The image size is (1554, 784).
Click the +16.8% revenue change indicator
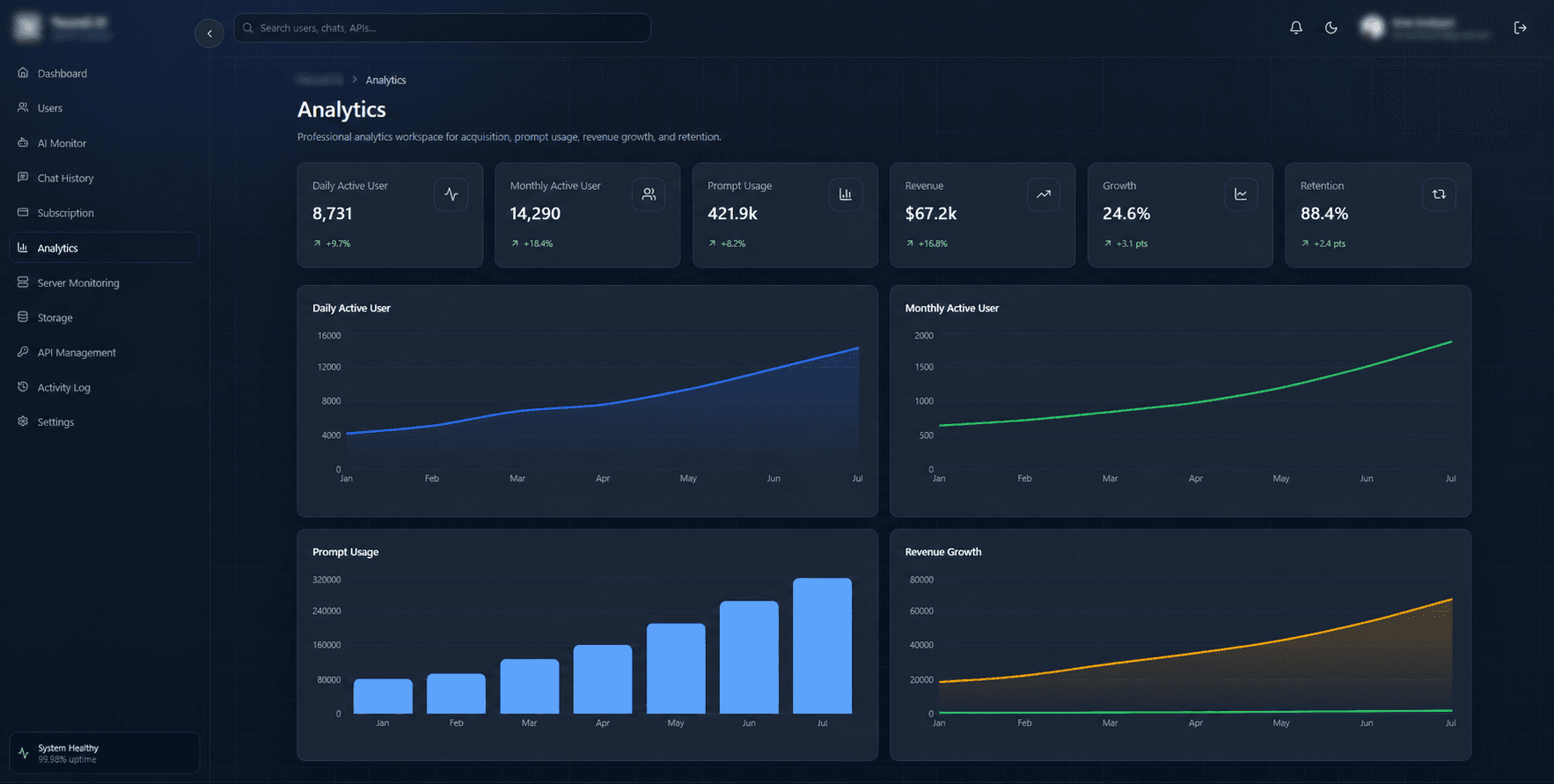click(927, 244)
